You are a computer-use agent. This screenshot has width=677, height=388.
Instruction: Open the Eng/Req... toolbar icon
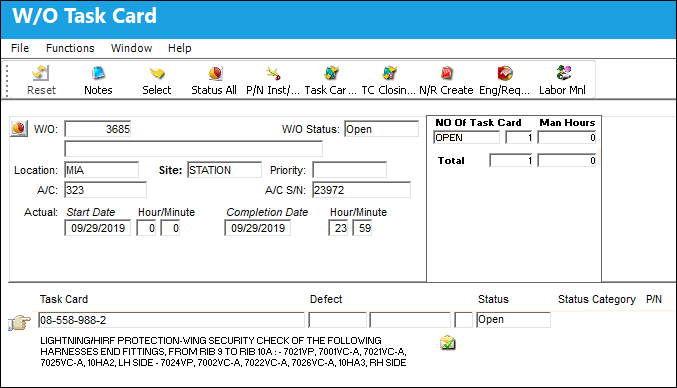pos(504,73)
